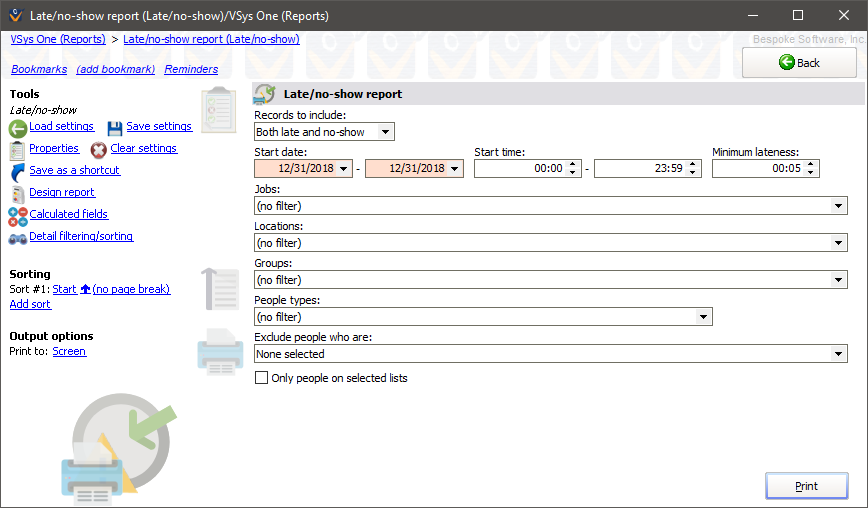Click the blue arrow Save as shortcut icon

[x=18, y=172]
